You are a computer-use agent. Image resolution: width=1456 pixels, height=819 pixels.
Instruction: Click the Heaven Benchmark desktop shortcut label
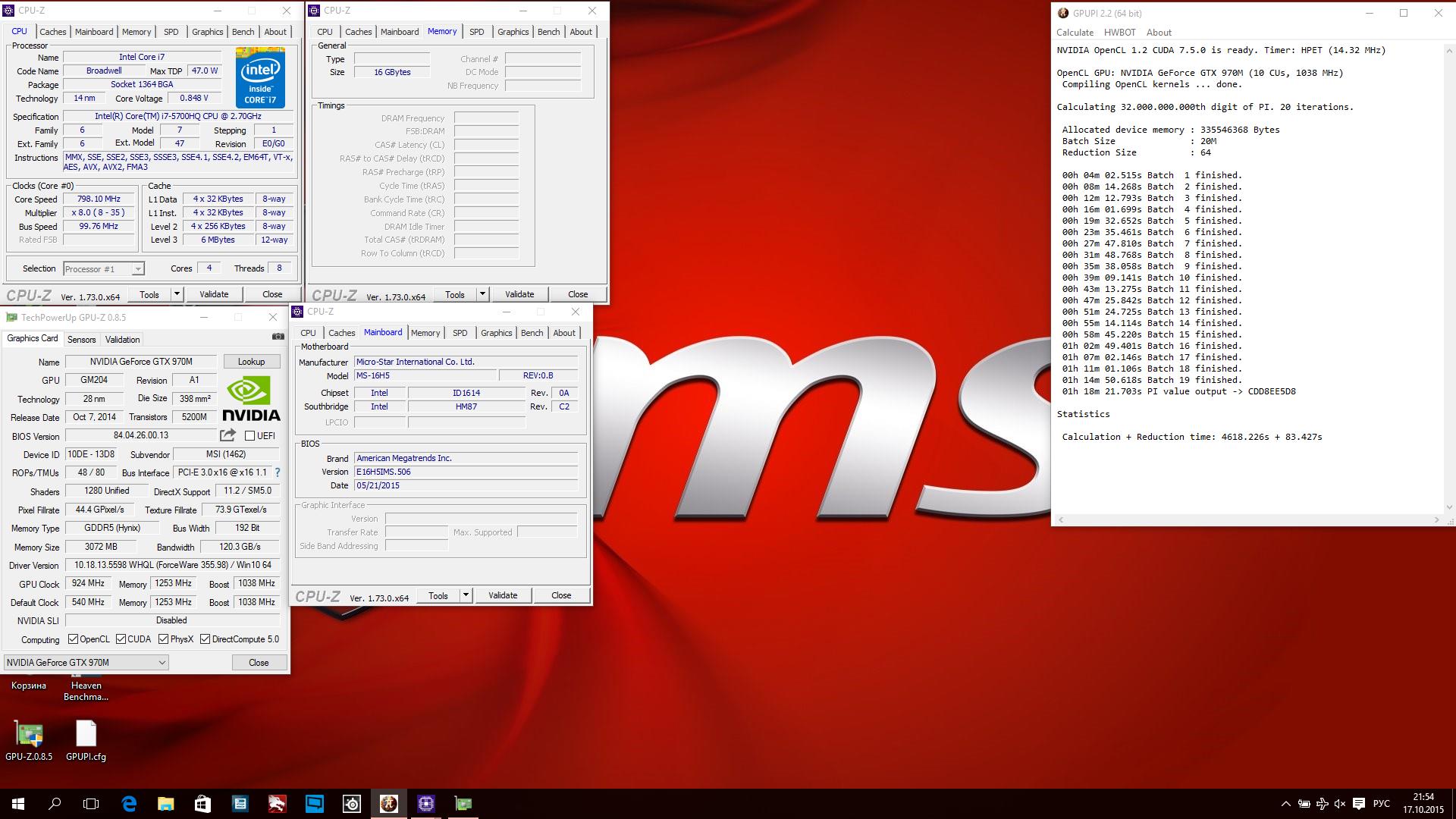click(86, 691)
